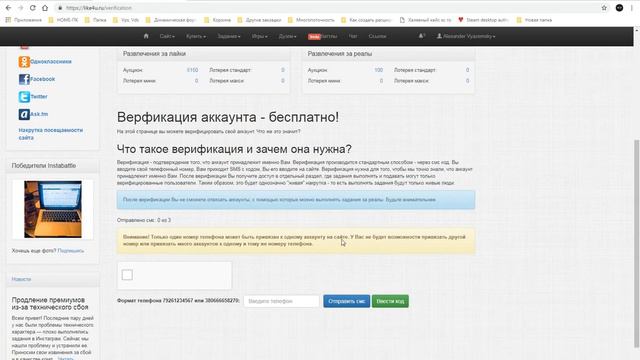Bookmark this page with the star icon
Screen dimensions: 640x360
pyautogui.click(x=604, y=8)
